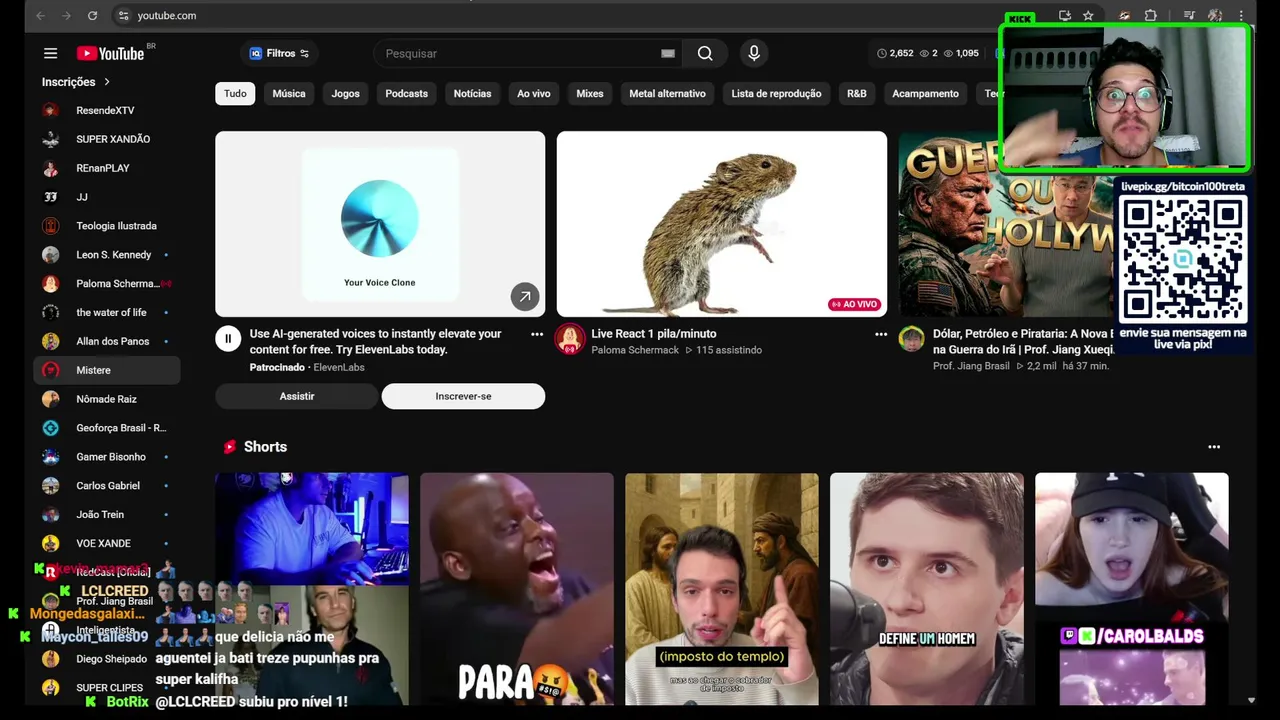The height and width of the screenshot is (720, 1280).
Task: Open more options for the ElevenLabs ad
Action: coord(537,334)
